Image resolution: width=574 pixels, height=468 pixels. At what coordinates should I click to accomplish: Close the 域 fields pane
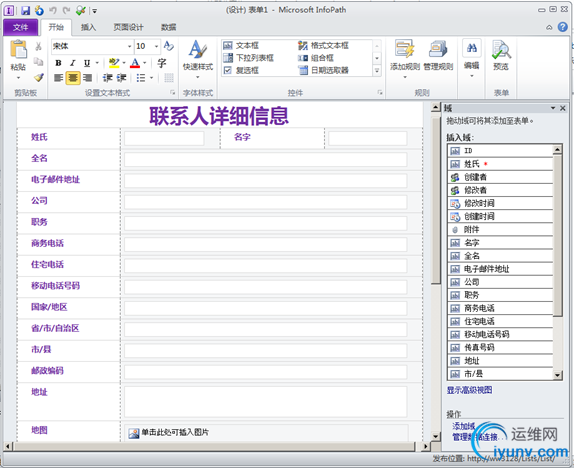(x=563, y=108)
